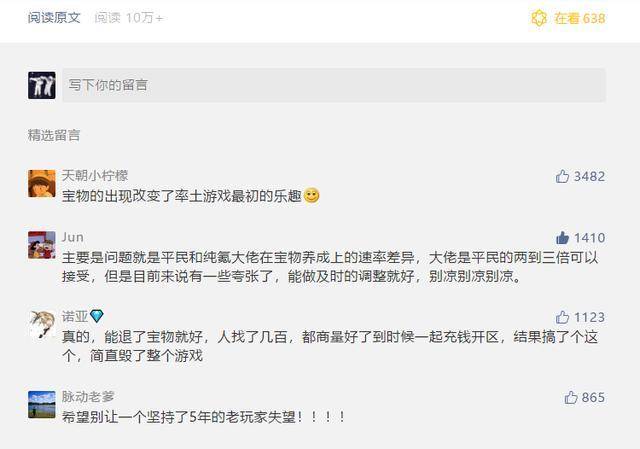
Task: Click the username Jun
Action: pos(73,237)
